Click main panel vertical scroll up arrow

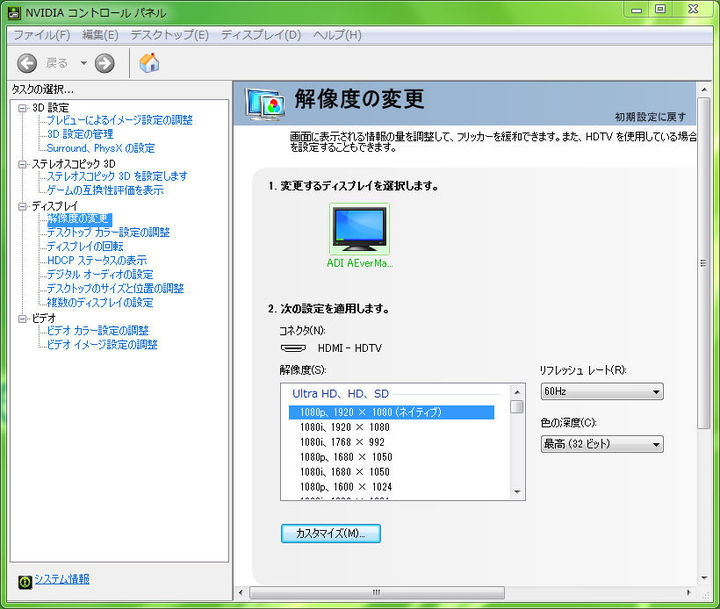pos(703,89)
